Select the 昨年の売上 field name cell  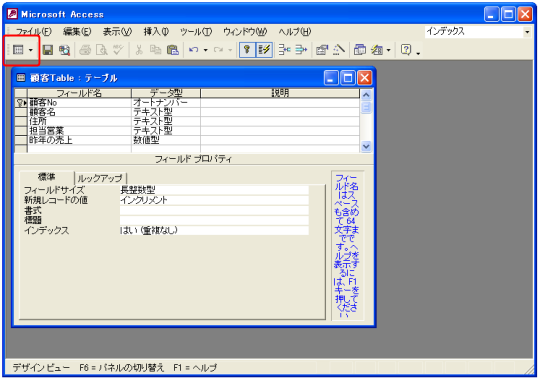[79, 140]
